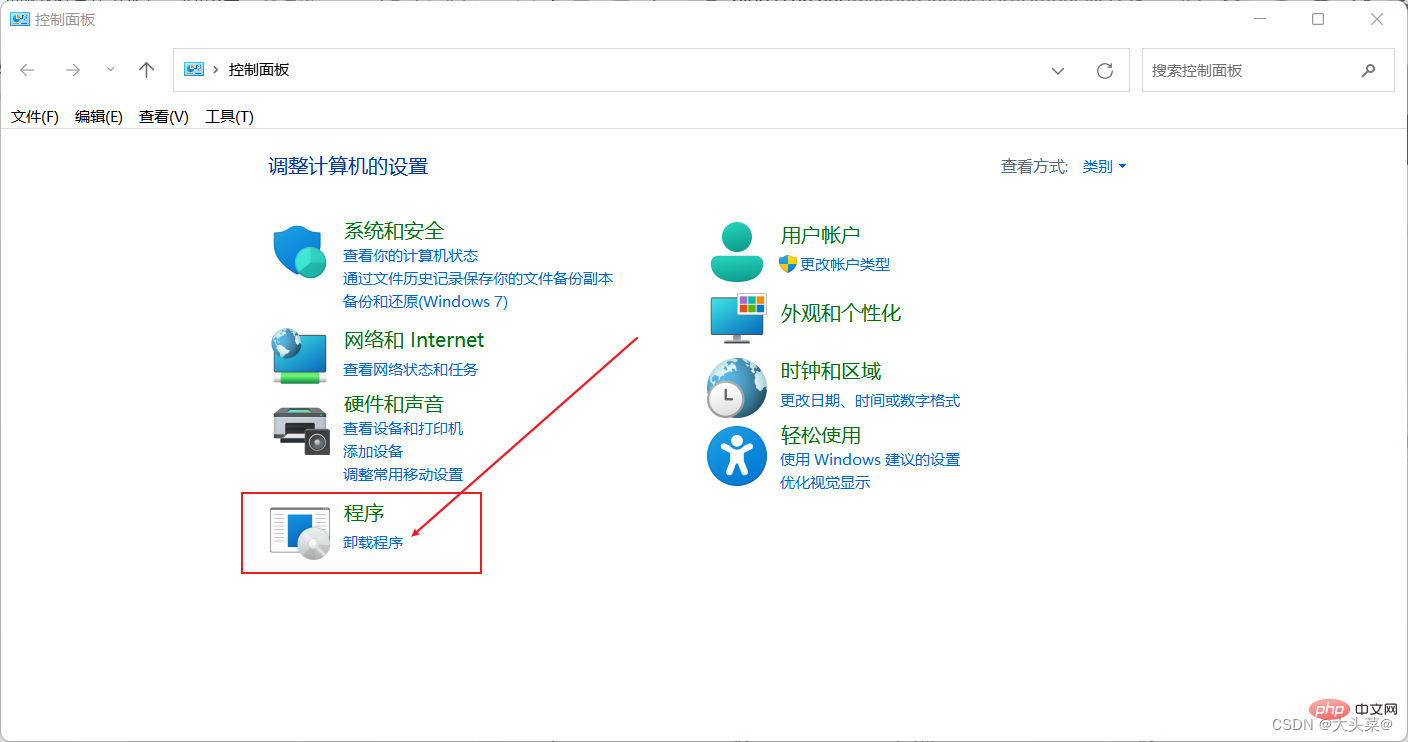Click the back navigation arrow
This screenshot has width=1408, height=742.
27,70
